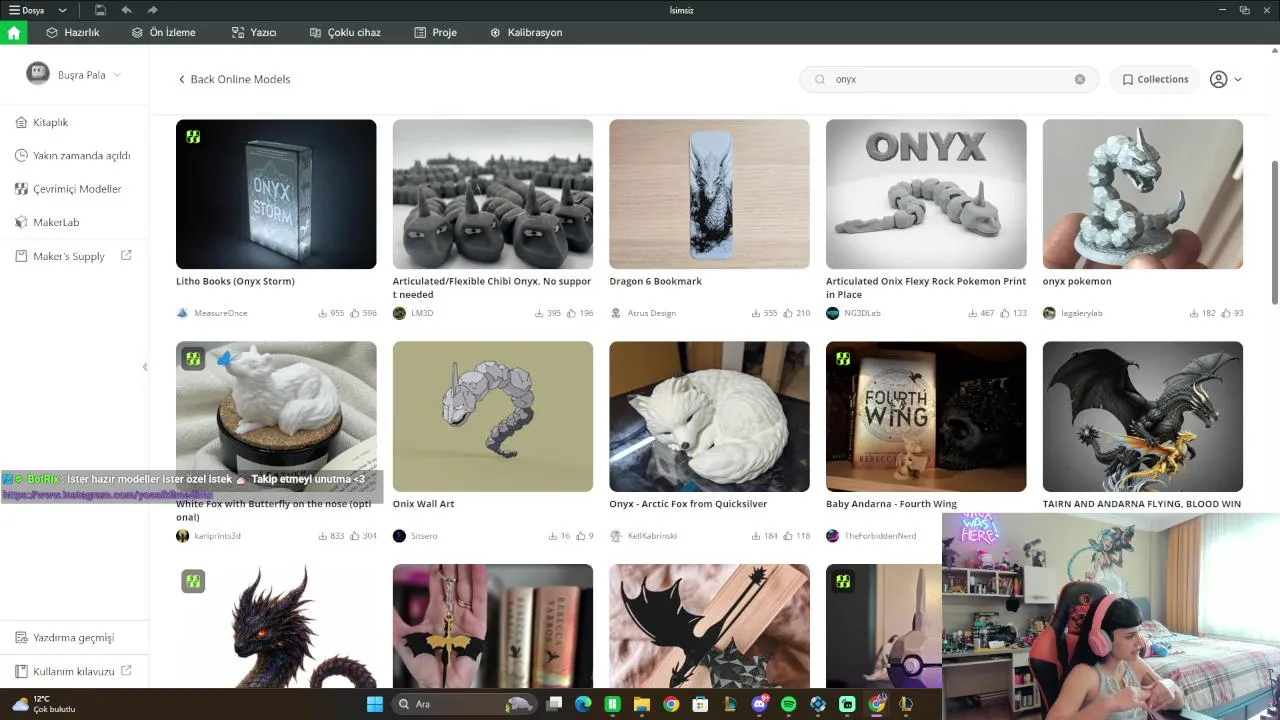Viewport: 1280px width, 720px height.
Task: Open the Çoklu cihaz tab
Action: click(345, 32)
